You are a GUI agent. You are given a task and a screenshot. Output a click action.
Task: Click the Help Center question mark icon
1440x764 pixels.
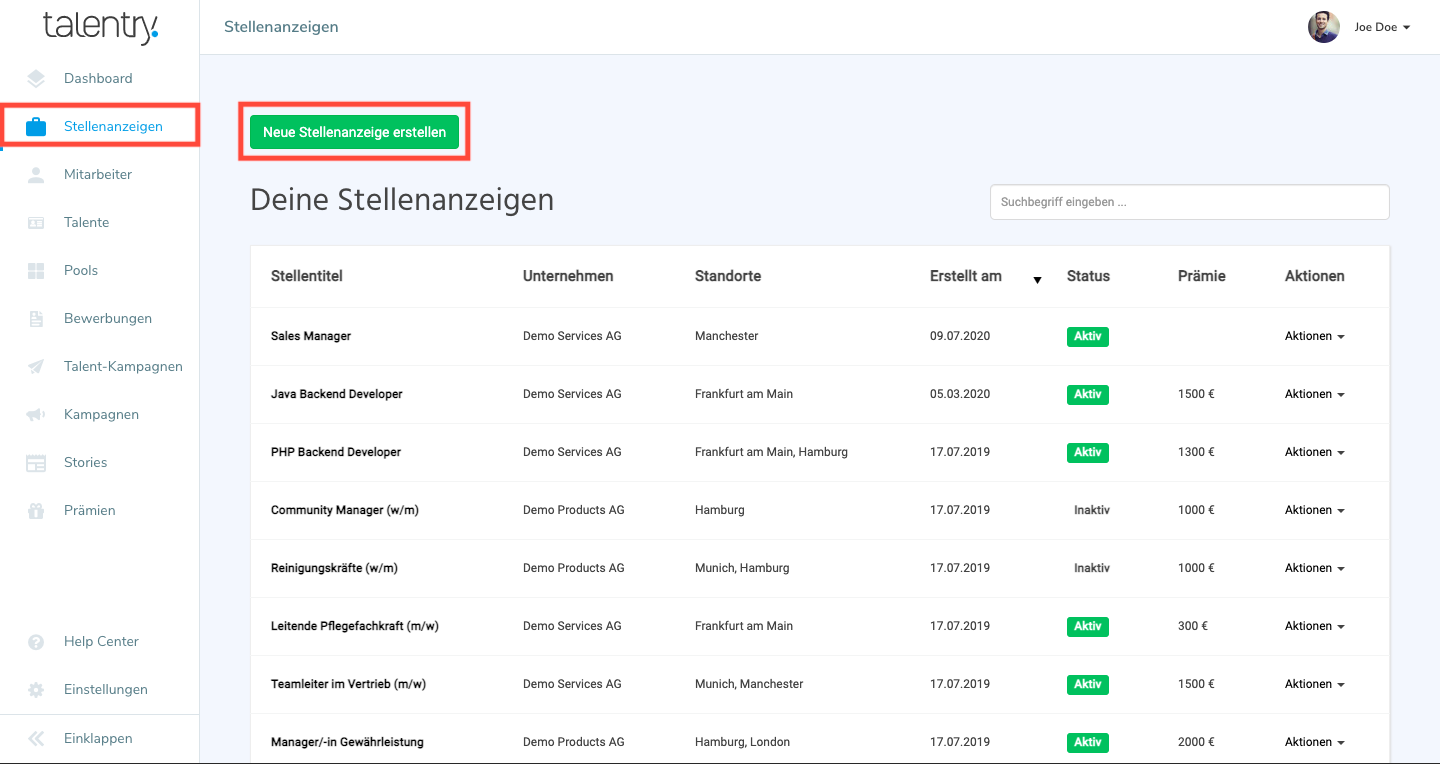[x=36, y=642]
